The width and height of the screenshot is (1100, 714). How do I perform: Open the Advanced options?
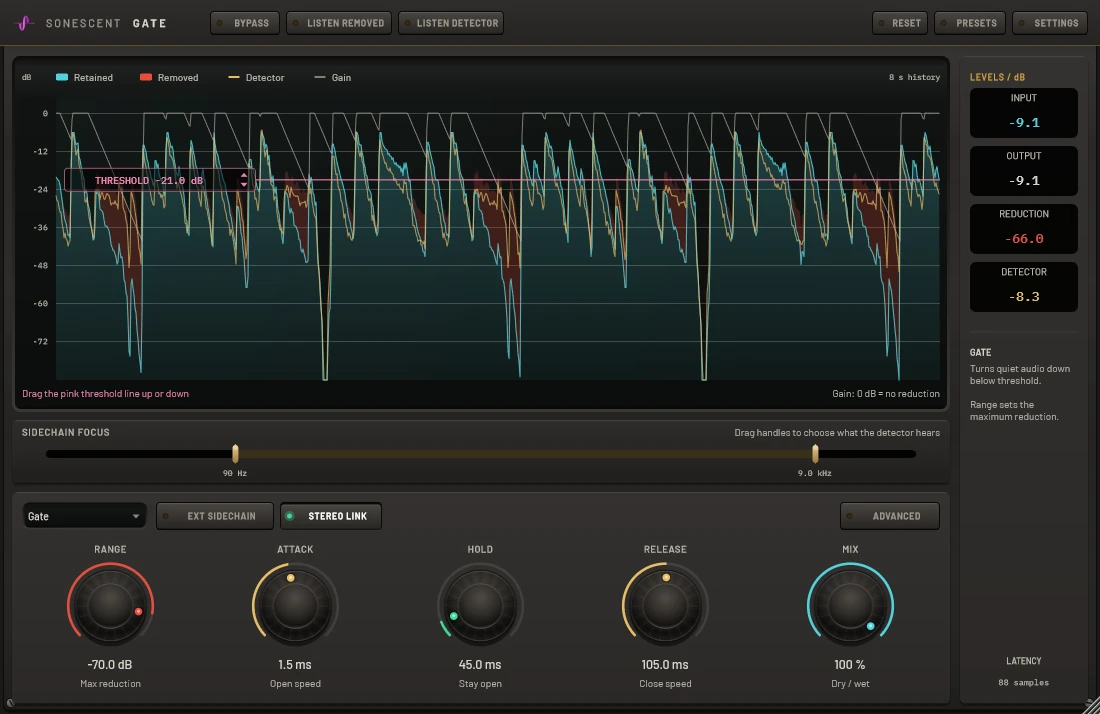(890, 516)
